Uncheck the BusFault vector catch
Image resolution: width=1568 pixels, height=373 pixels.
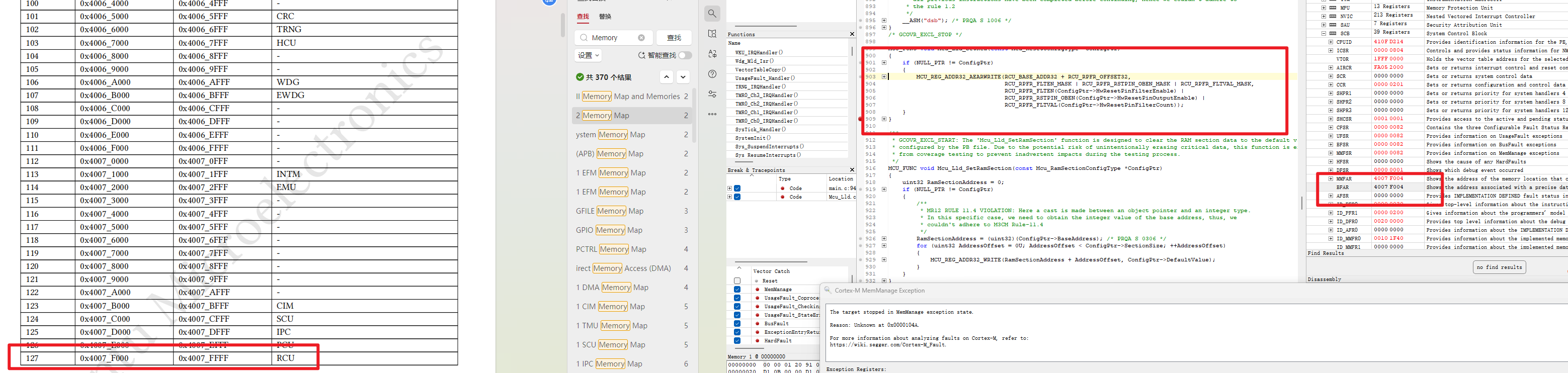[x=737, y=324]
